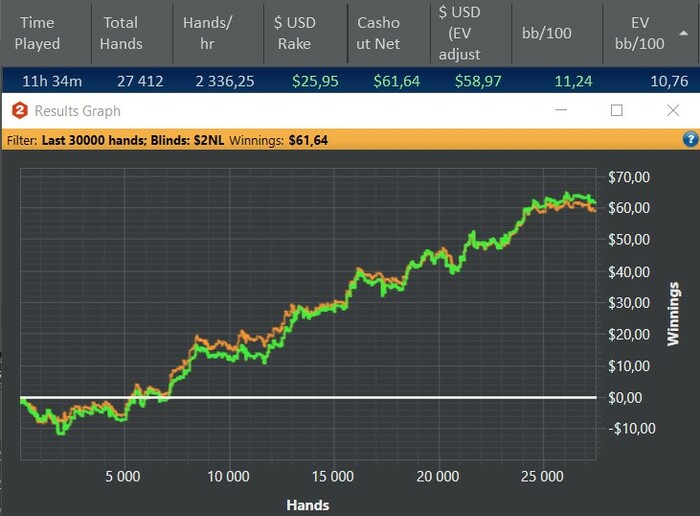Click the $40,00 y-axis label
The image size is (700, 516).
629,272
